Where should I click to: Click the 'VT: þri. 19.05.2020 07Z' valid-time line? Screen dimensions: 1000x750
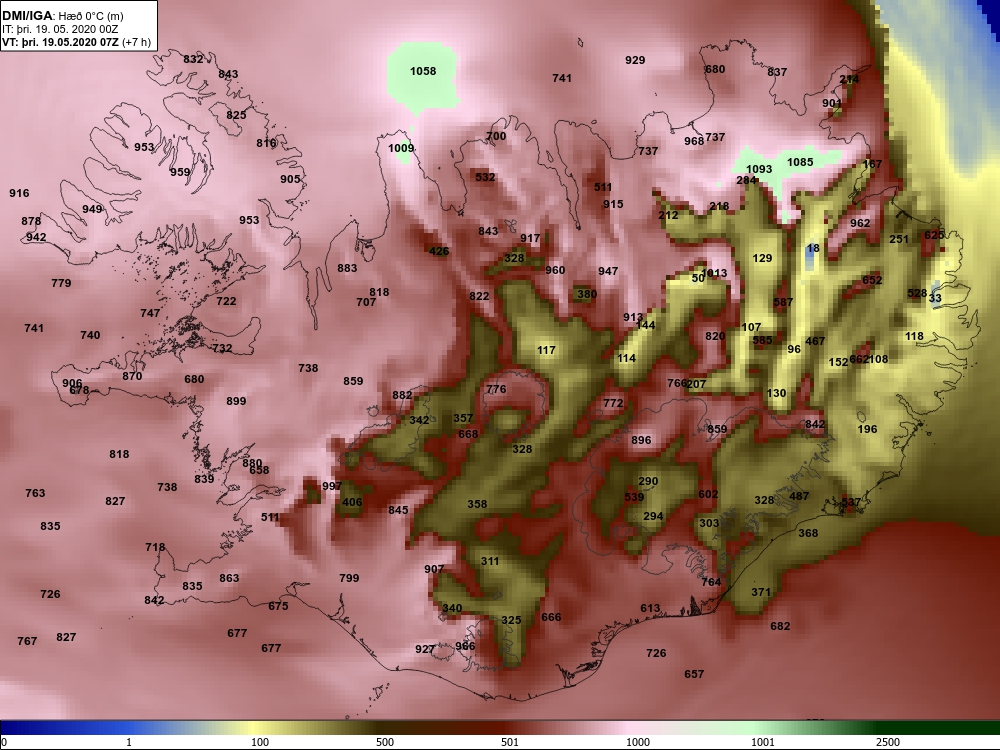60,42
